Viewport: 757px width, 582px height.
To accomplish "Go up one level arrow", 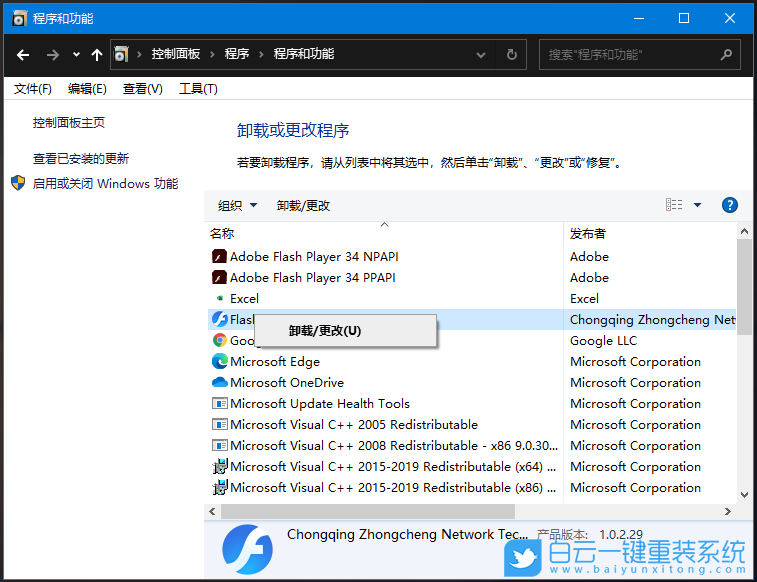I will (97, 55).
